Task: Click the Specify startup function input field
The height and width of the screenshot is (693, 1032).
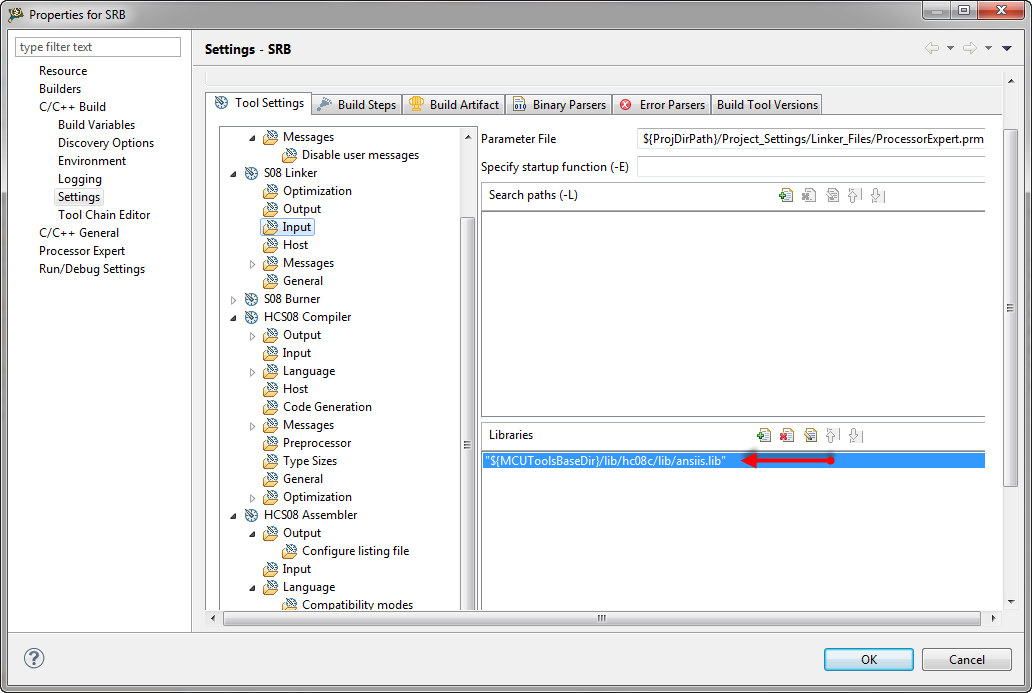Action: 810,167
